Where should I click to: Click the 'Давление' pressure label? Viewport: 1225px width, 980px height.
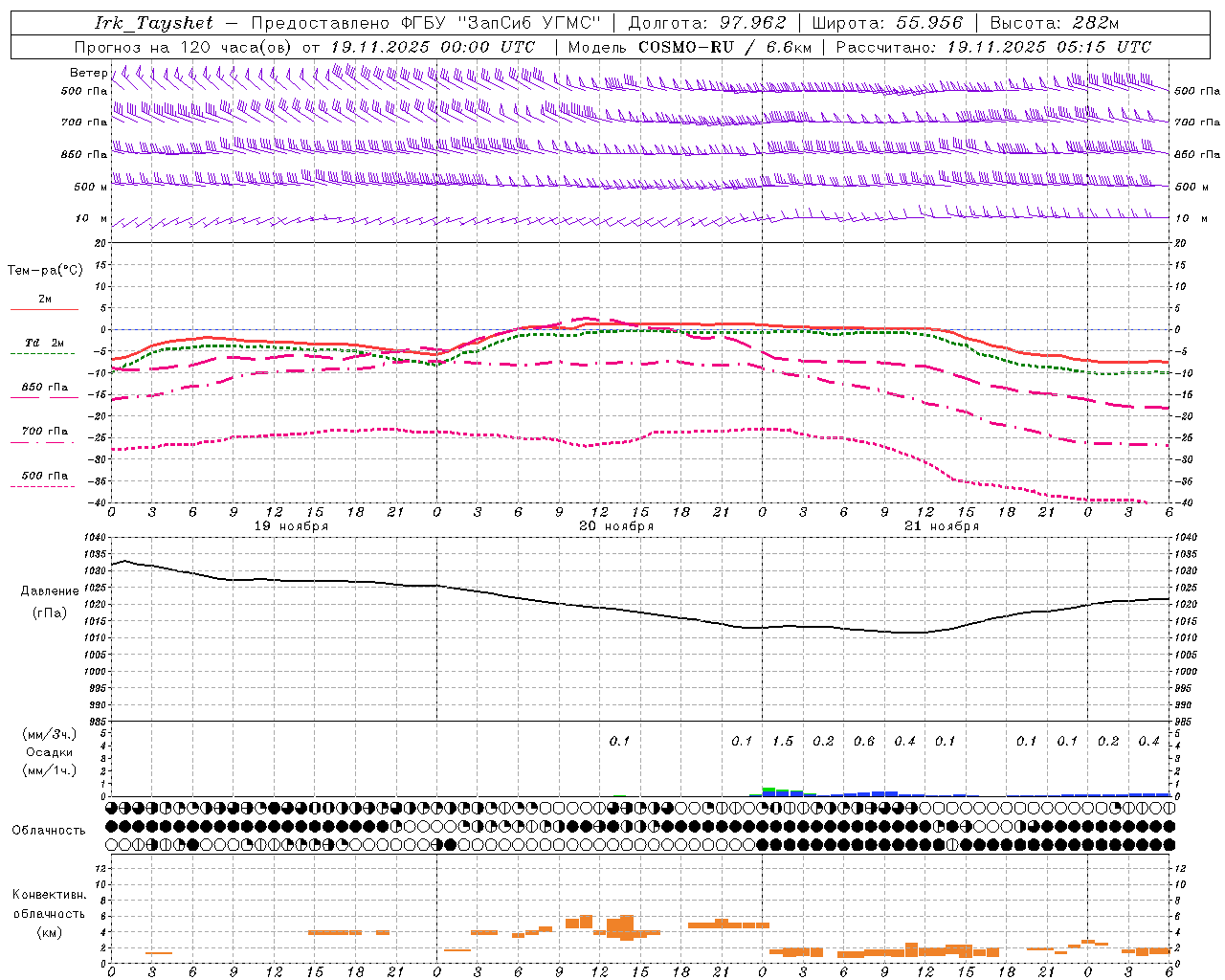pyautogui.click(x=50, y=590)
